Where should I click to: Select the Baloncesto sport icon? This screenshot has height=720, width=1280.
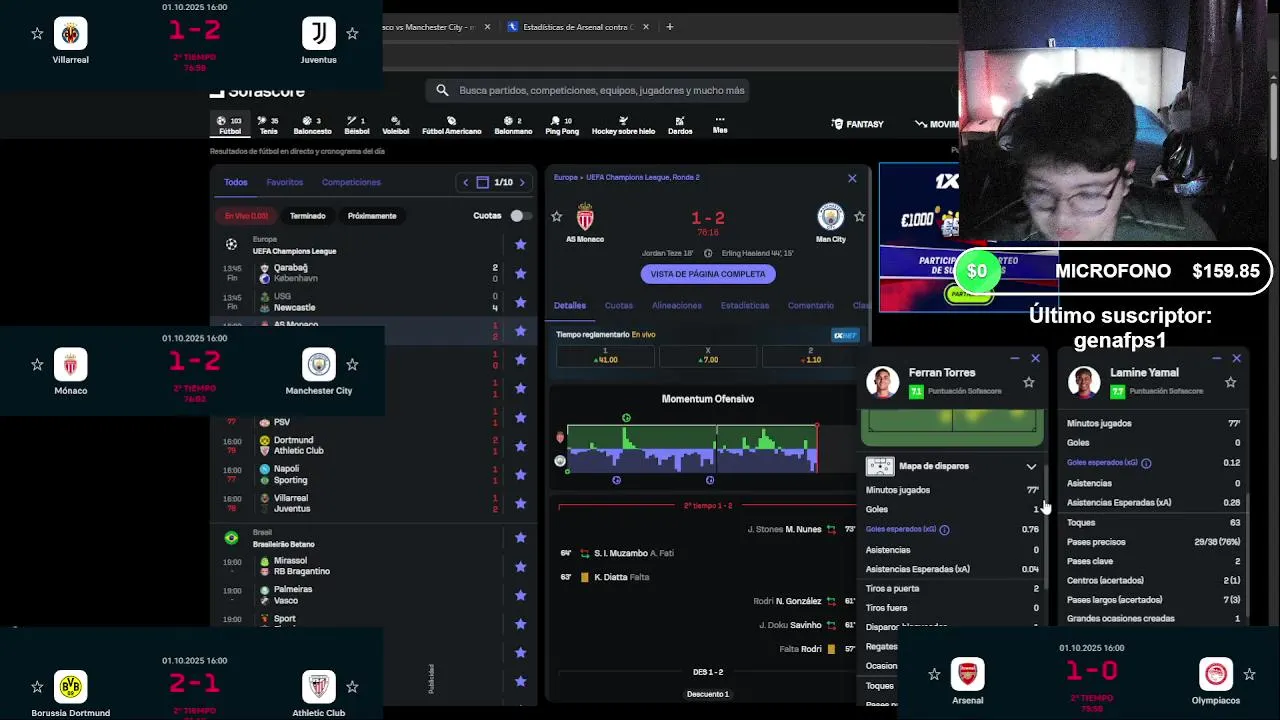312,125
